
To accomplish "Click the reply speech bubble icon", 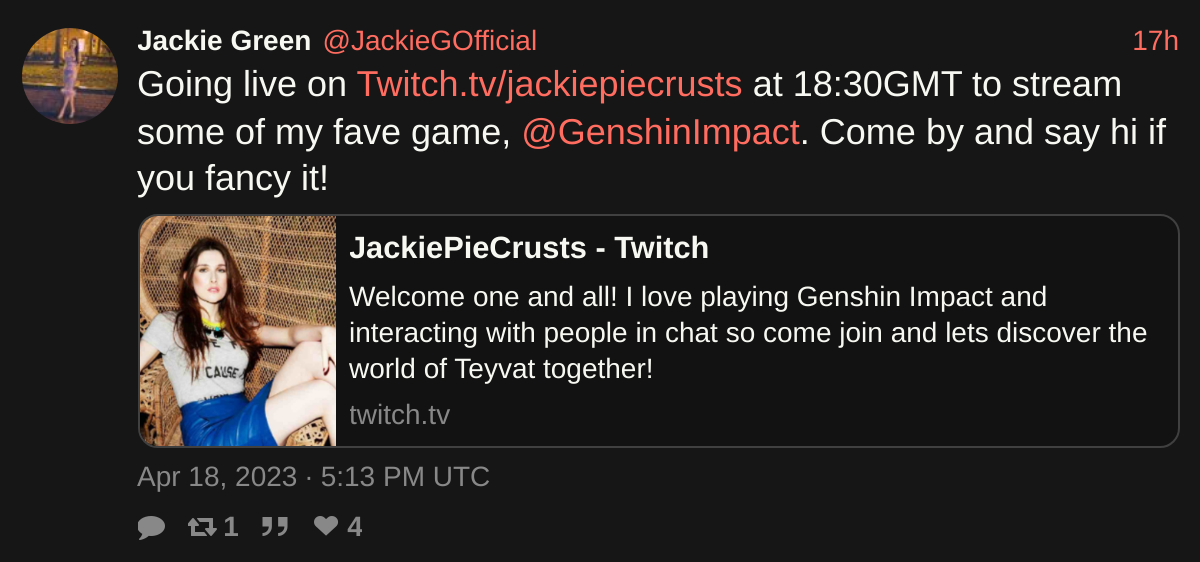I will (x=151, y=527).
